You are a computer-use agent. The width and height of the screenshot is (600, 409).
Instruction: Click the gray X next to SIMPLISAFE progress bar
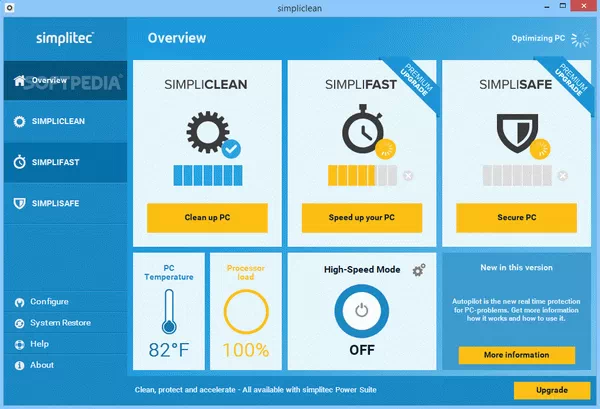click(563, 176)
